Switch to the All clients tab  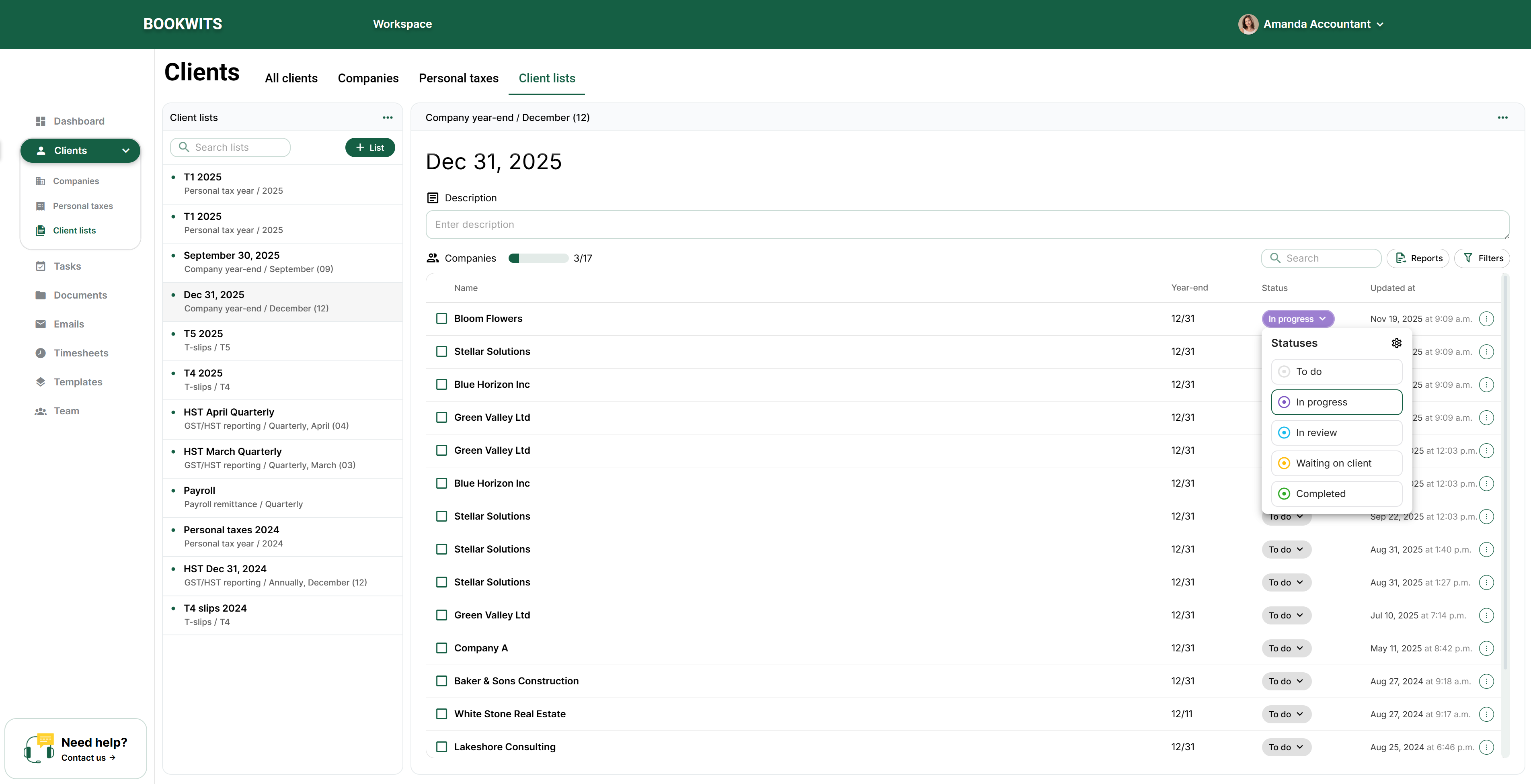[291, 78]
